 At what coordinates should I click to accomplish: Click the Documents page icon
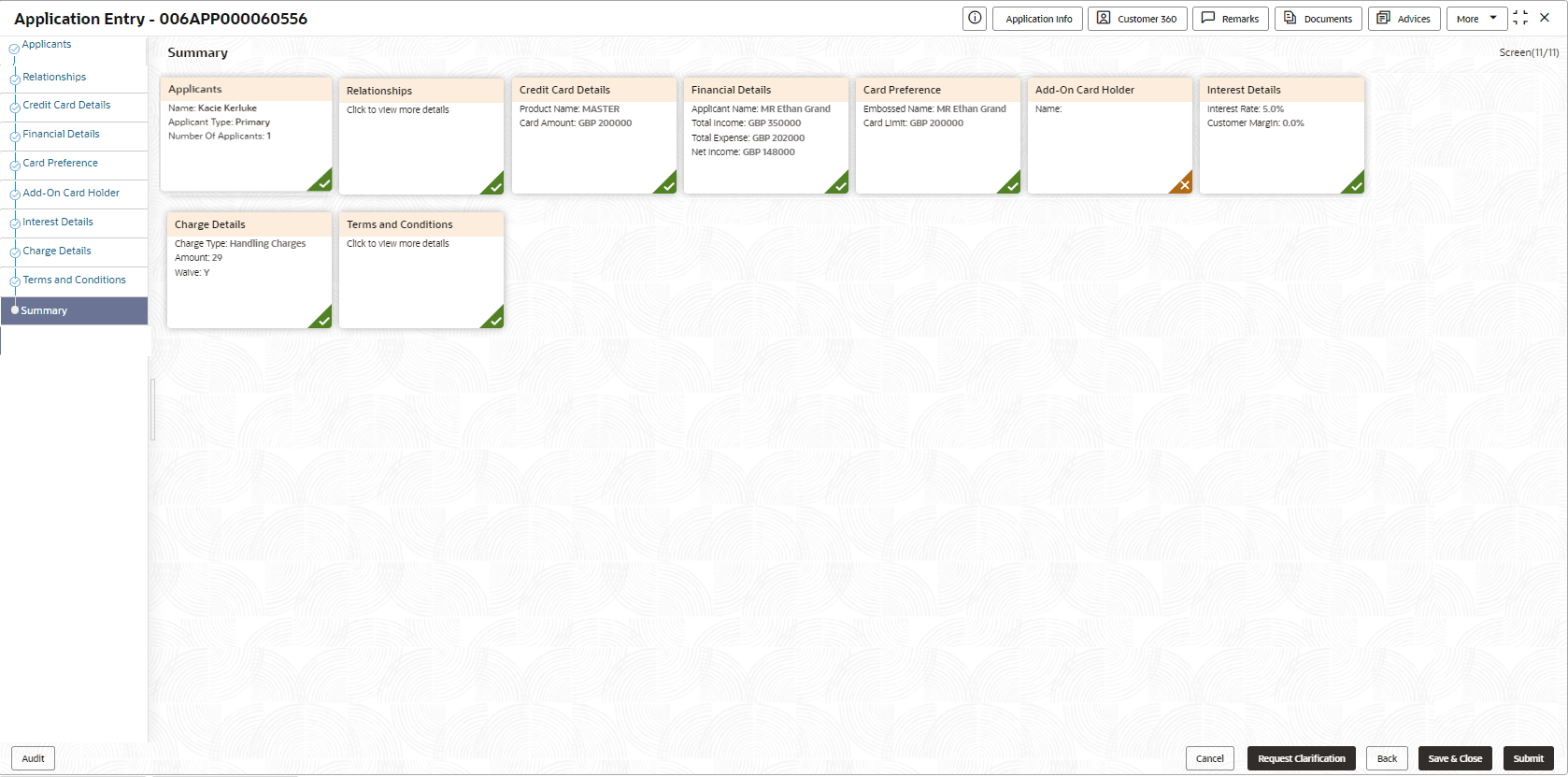point(1290,19)
